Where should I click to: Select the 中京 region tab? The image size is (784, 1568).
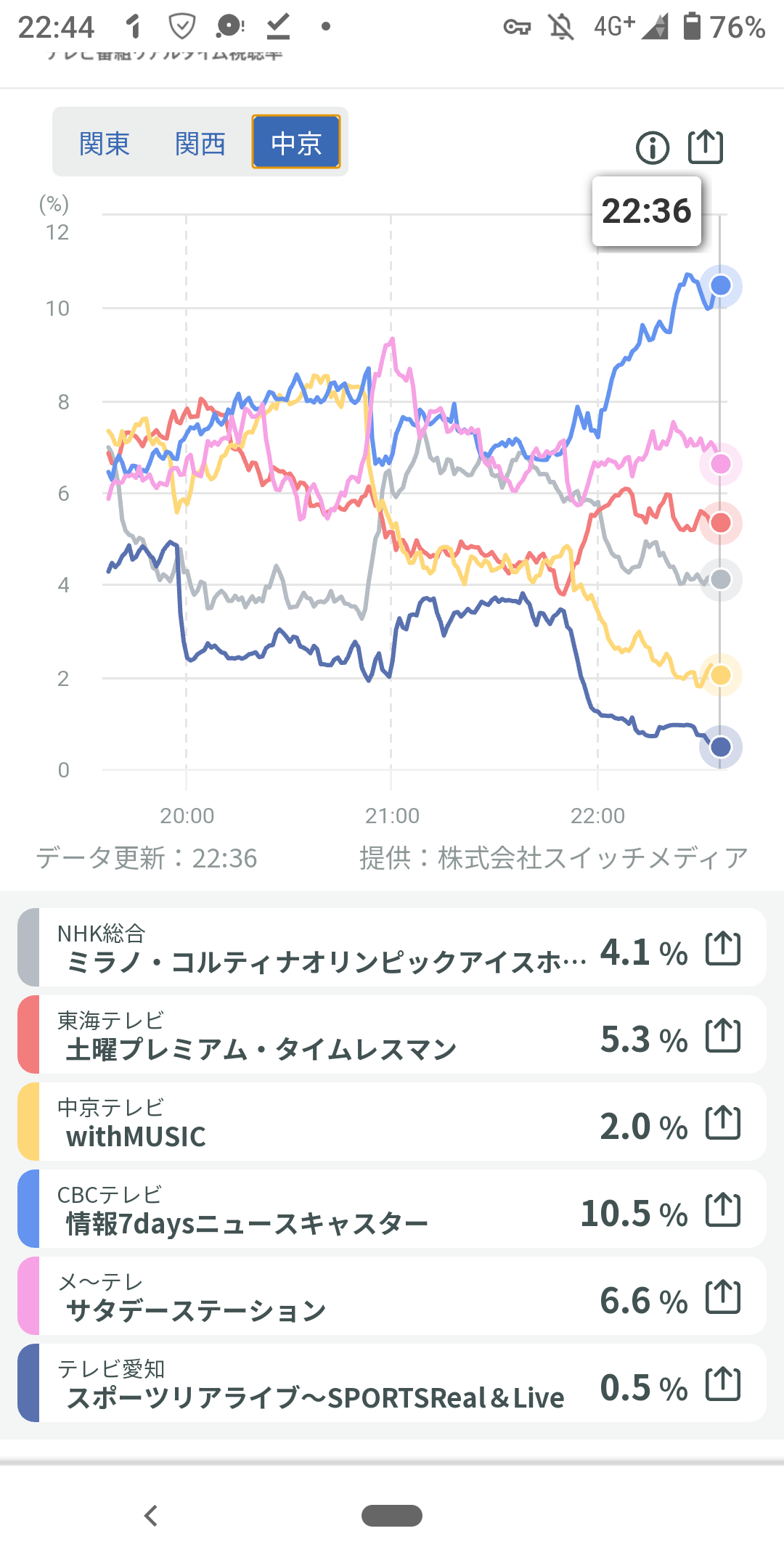point(296,142)
